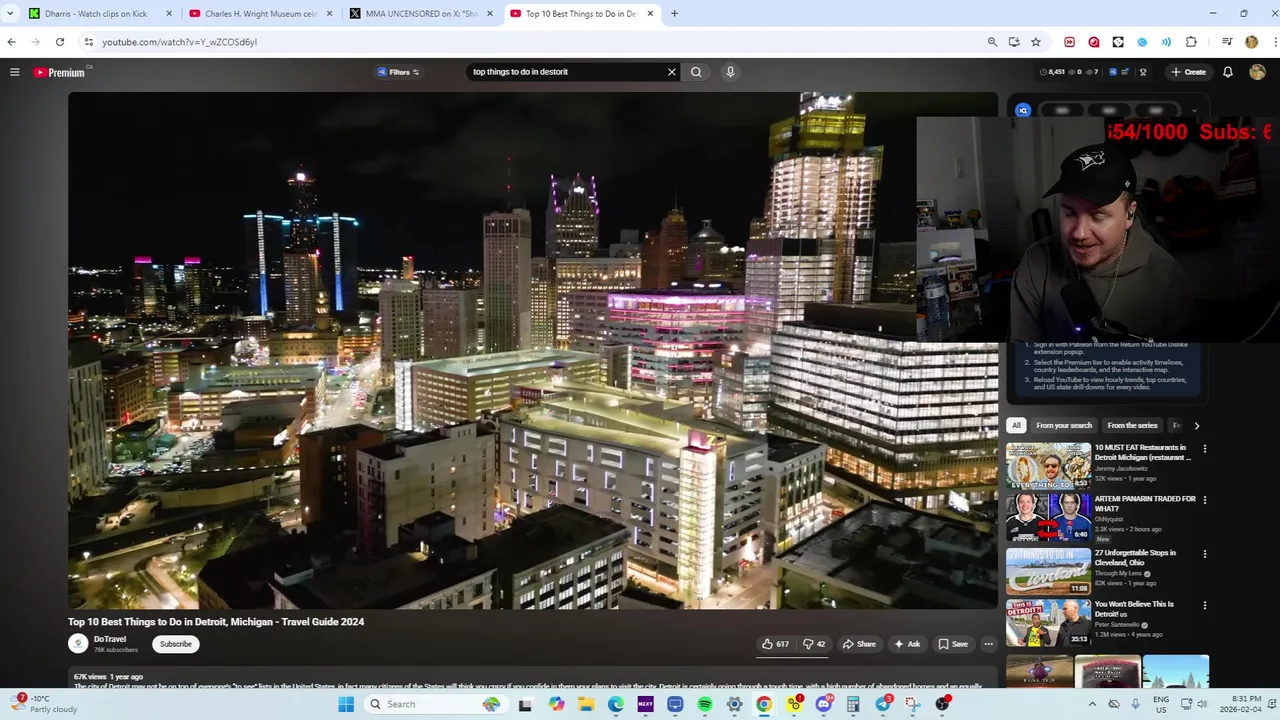Viewport: 1280px width, 720px height.
Task: Open the YouTube account avatar menu
Action: point(1257,72)
